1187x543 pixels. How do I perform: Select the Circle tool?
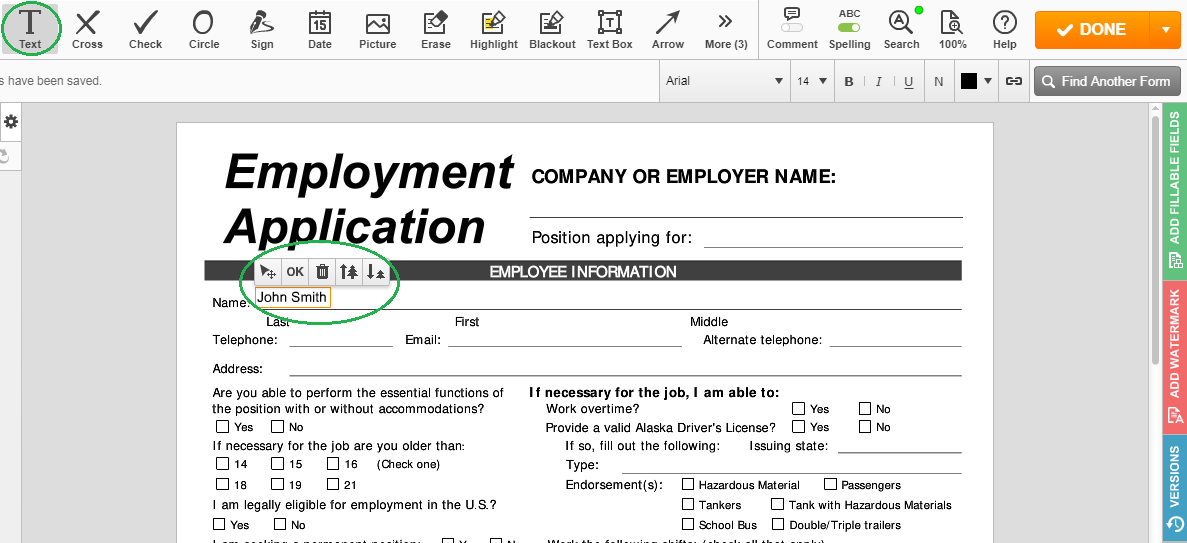[204, 30]
